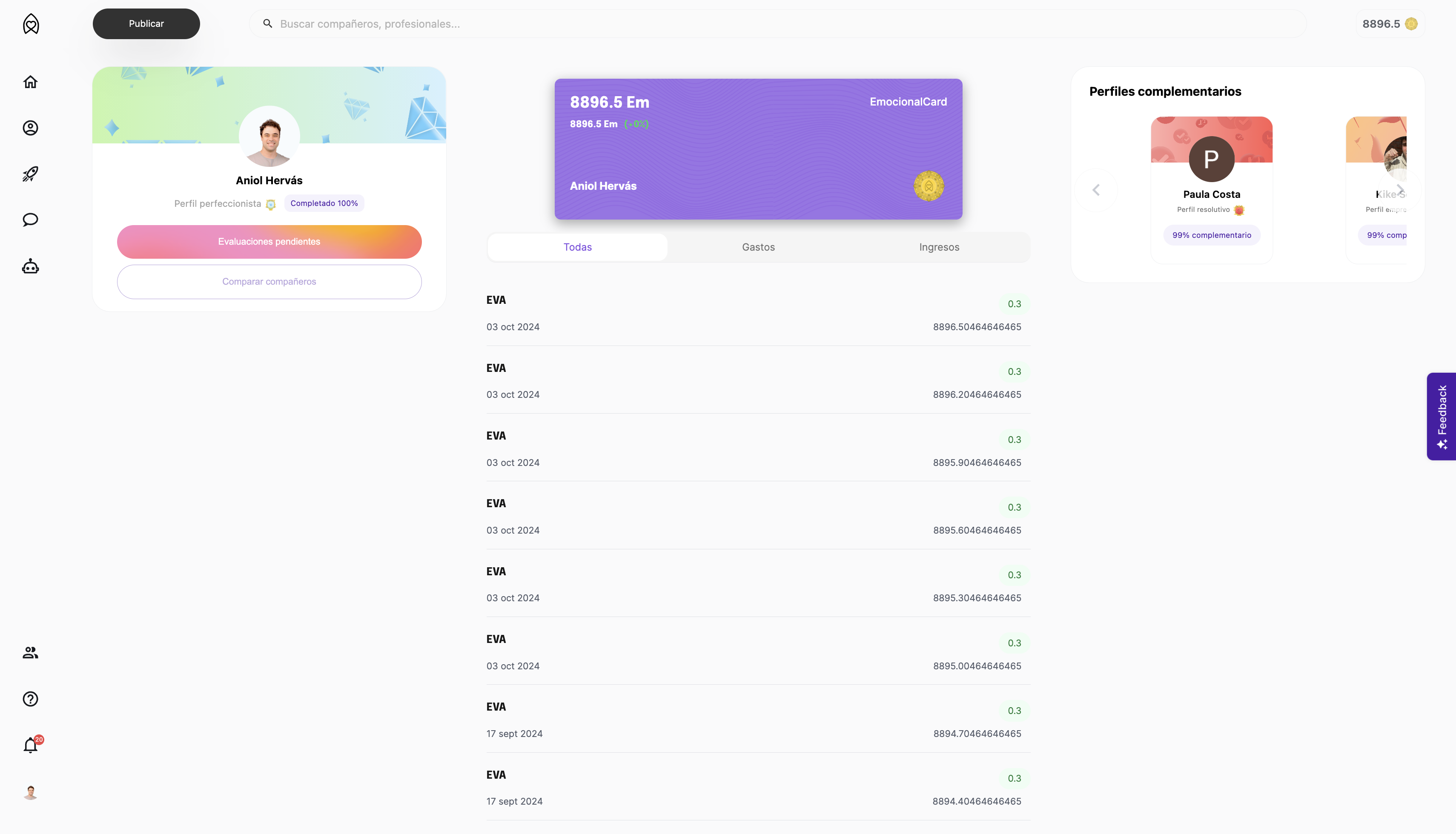Click the rocket icon in sidebar

click(30, 174)
